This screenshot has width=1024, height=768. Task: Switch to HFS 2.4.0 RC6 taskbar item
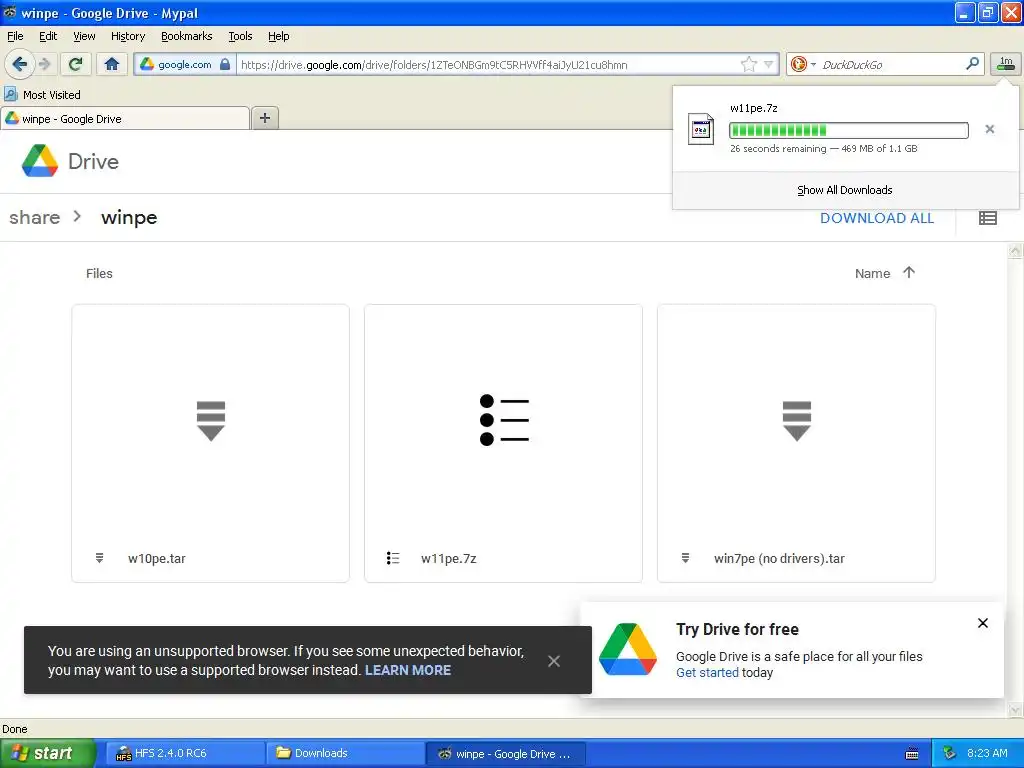(x=184, y=753)
